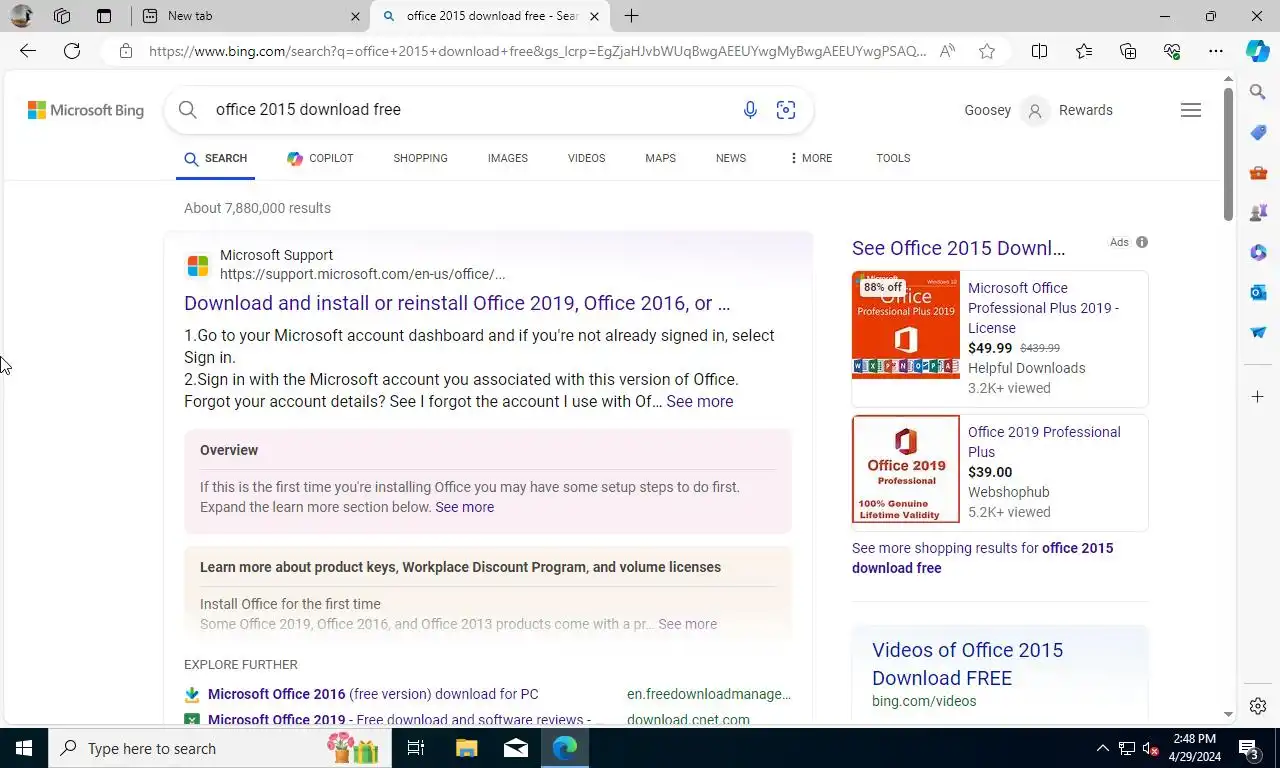Open the Workspaces button

[62, 16]
